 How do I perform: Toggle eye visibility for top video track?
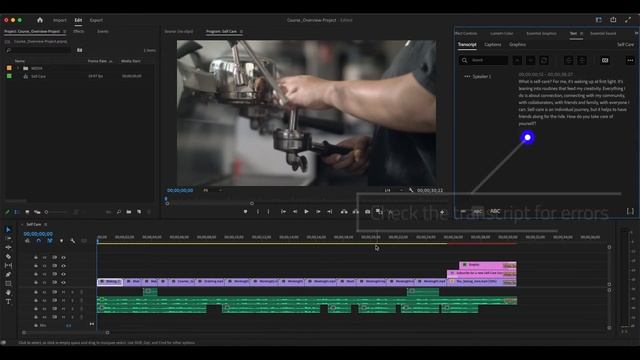pyautogui.click(x=63, y=258)
